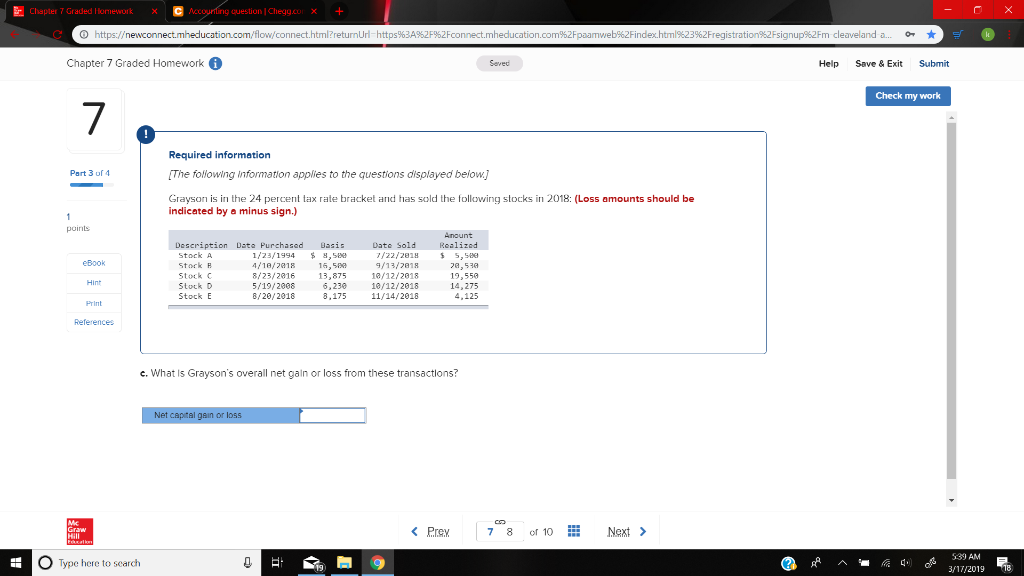
Task: Type in the Net capital gain or loss field
Action: [332, 414]
